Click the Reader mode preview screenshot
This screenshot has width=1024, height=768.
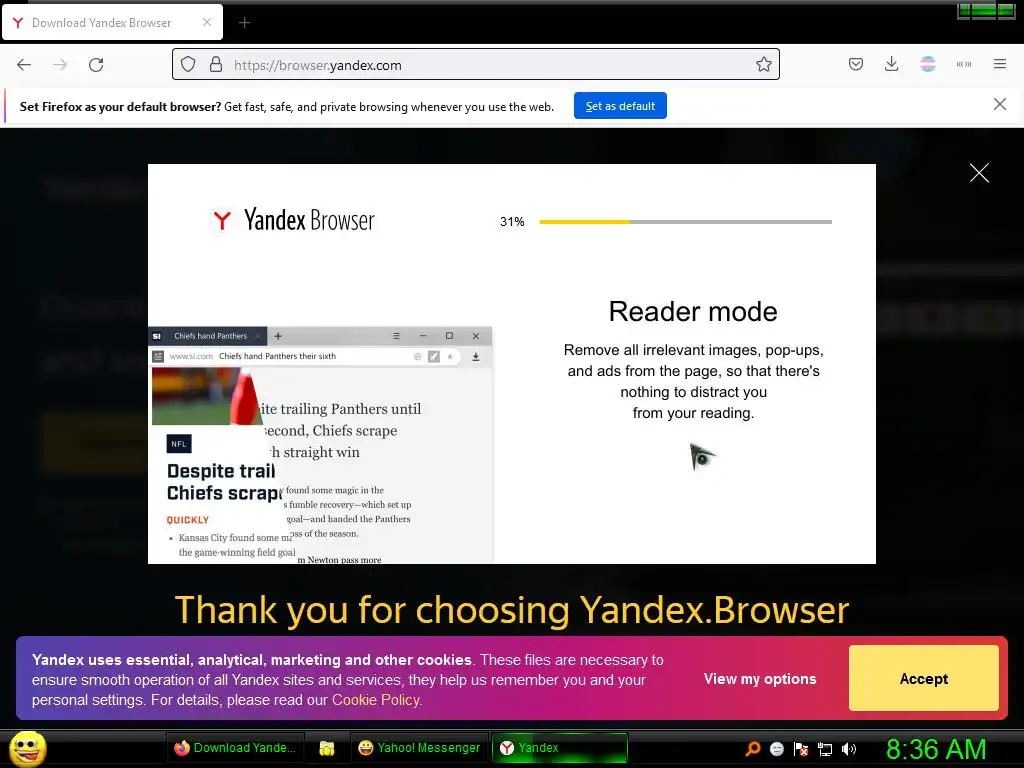click(x=320, y=445)
